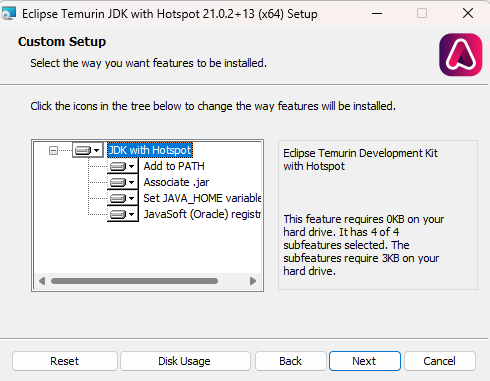Select the Set JAVA_HOME variable tree item

click(x=202, y=198)
